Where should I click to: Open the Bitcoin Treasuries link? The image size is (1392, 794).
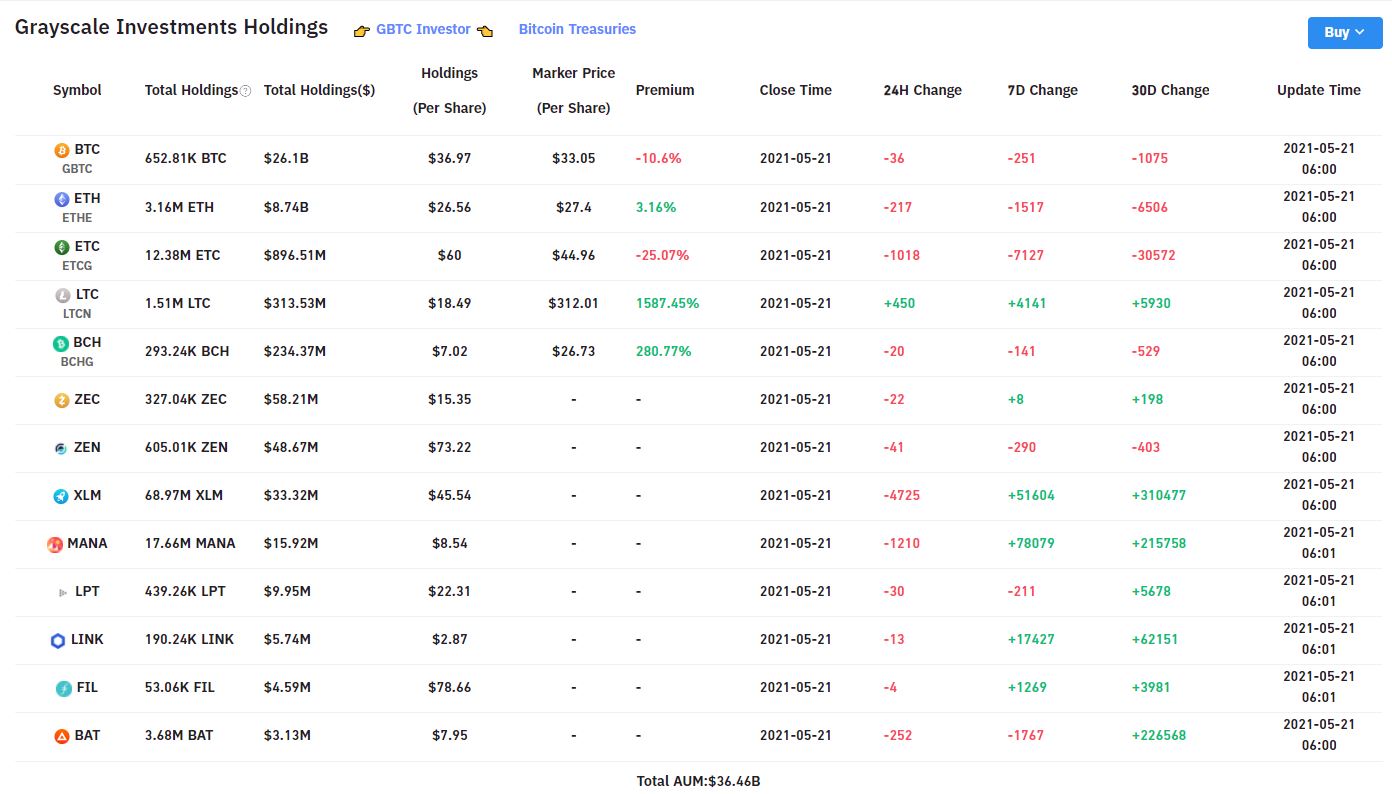pos(577,30)
